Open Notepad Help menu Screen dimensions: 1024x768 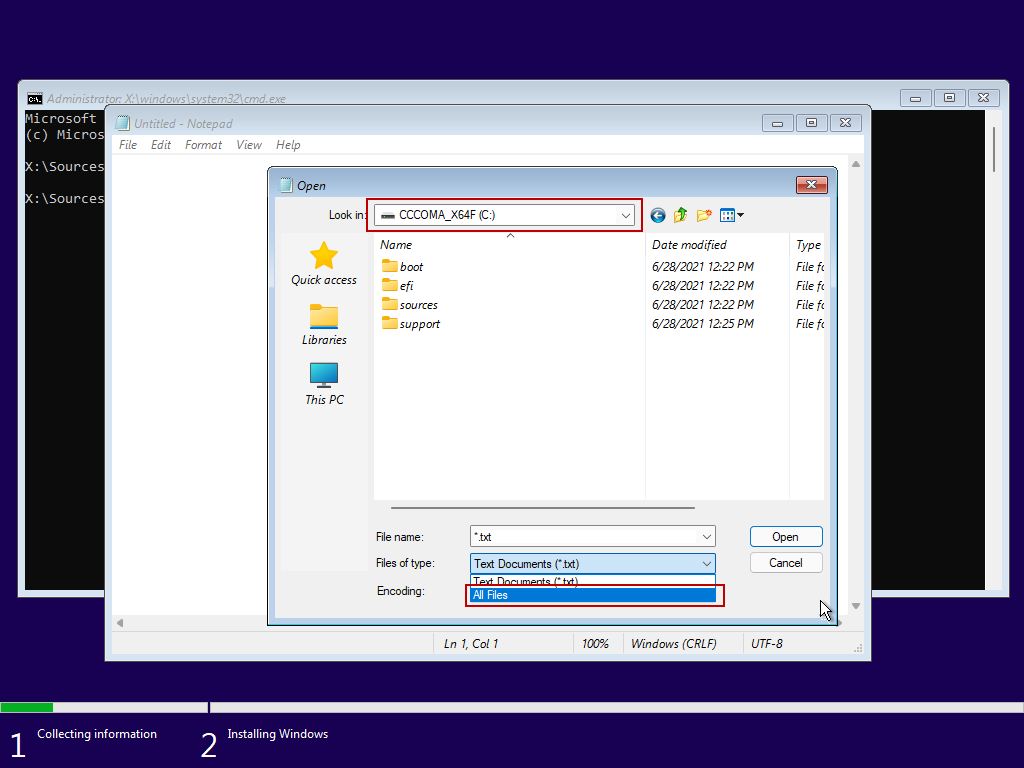click(x=288, y=145)
